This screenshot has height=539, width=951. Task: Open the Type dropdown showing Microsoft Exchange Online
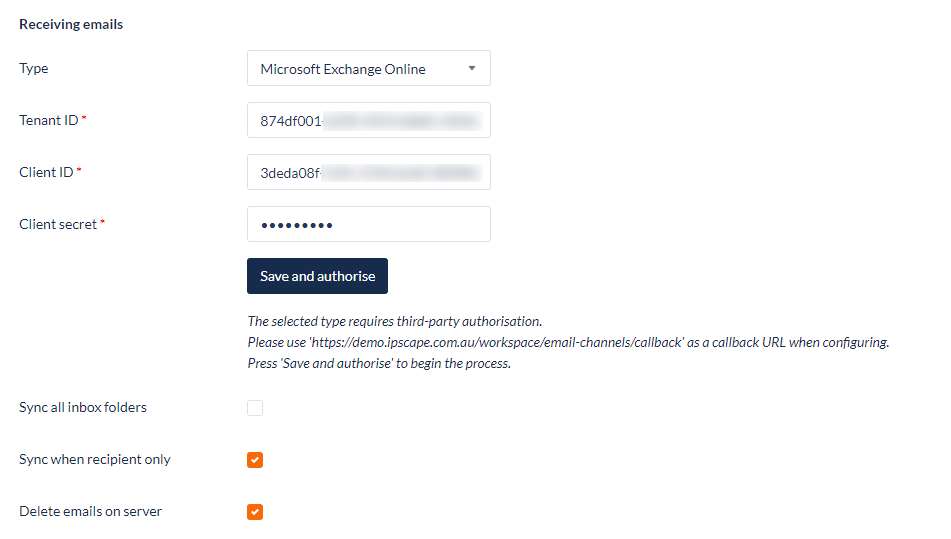pos(369,69)
